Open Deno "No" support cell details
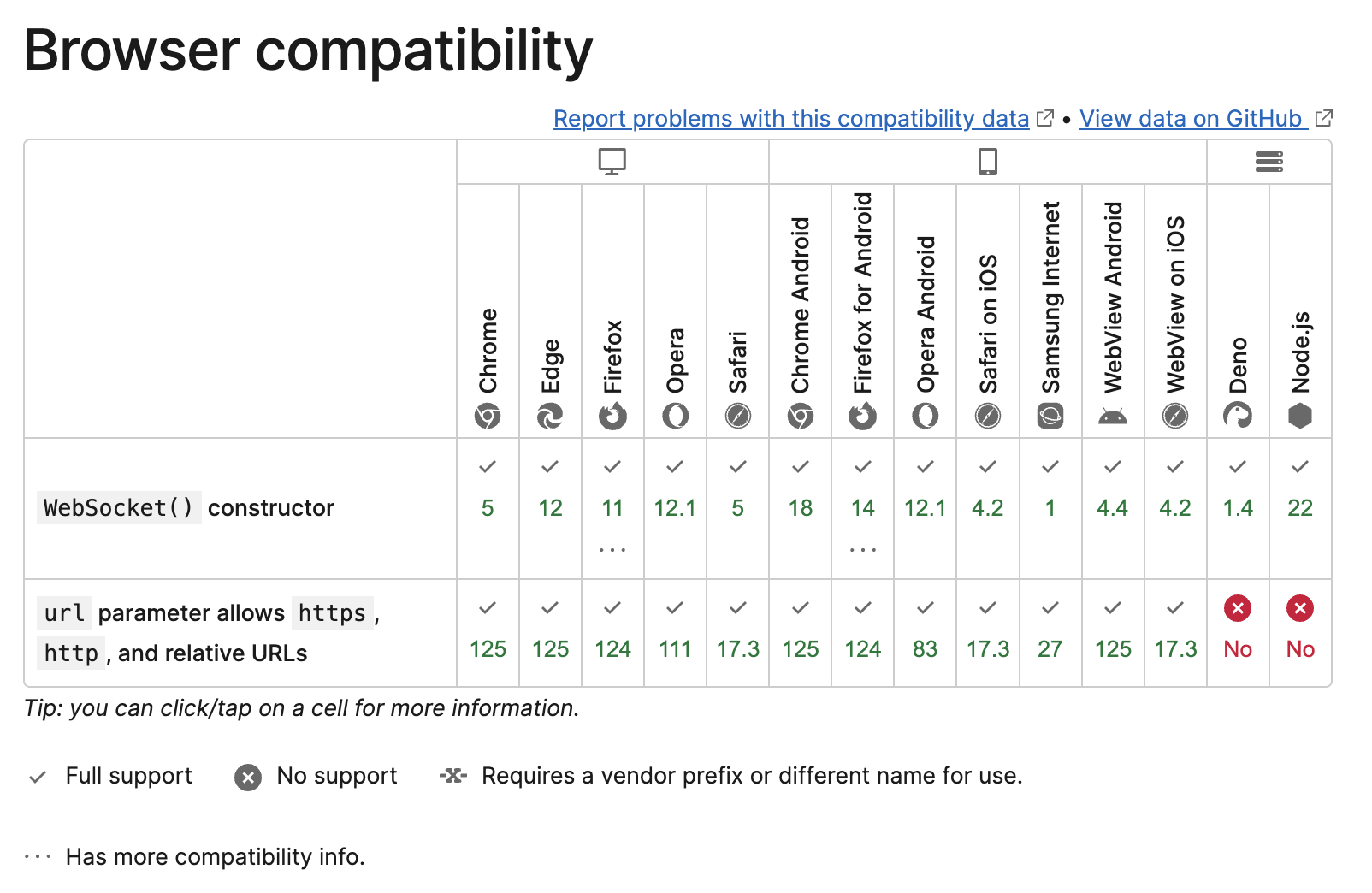 1238,633
